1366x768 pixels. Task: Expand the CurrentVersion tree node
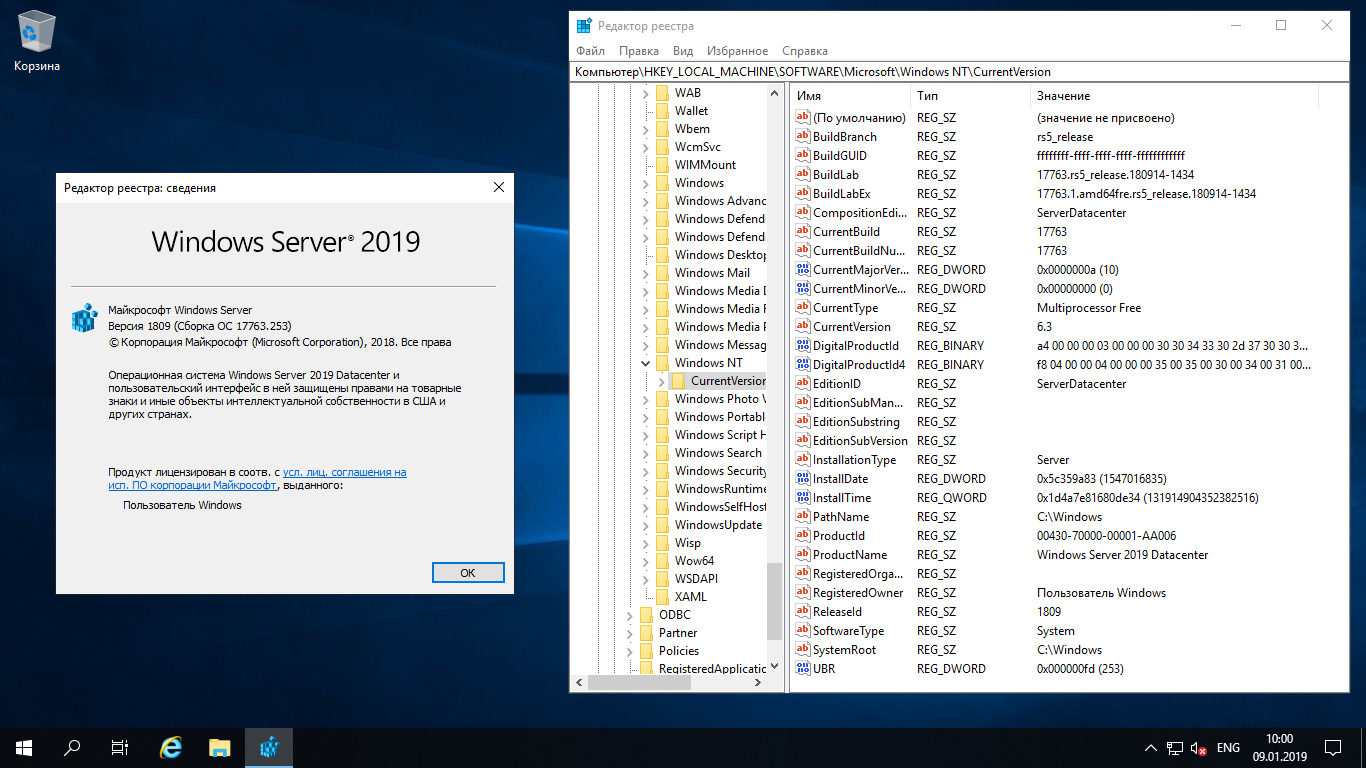(x=661, y=381)
